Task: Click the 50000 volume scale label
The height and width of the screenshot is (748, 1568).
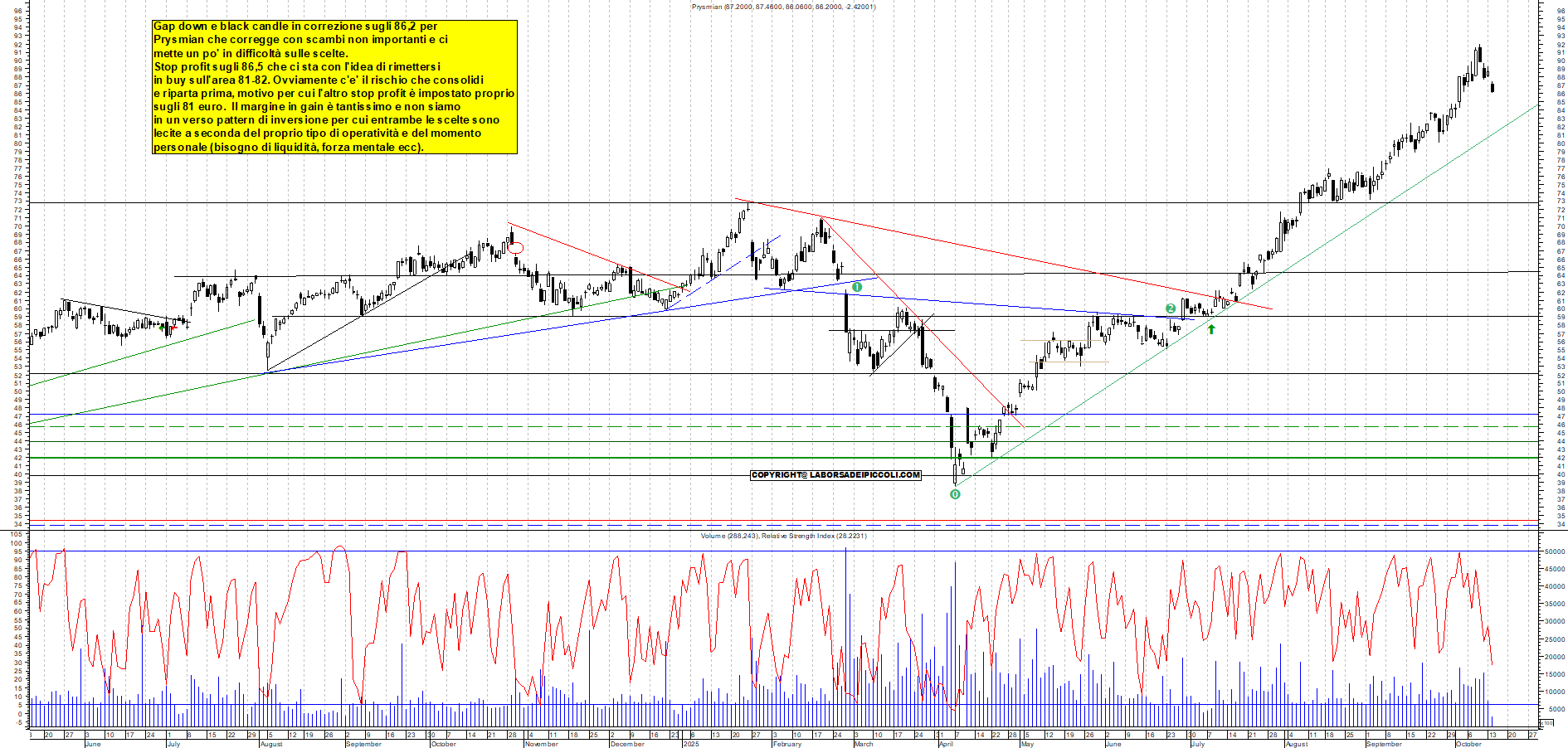Action: click(x=1554, y=551)
